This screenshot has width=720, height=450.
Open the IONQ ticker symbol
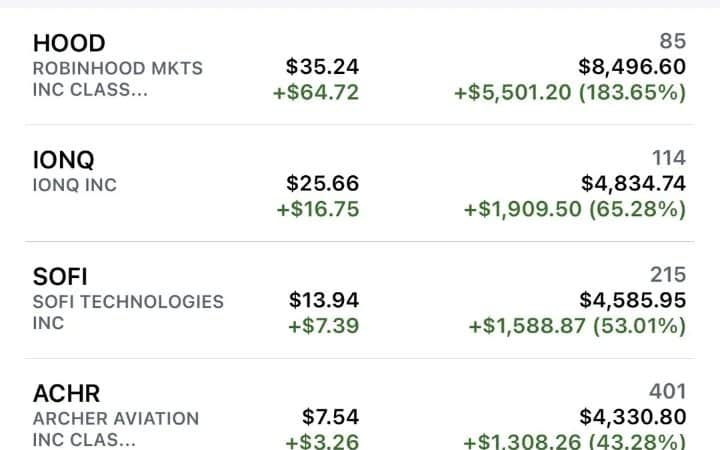pyautogui.click(x=63, y=160)
